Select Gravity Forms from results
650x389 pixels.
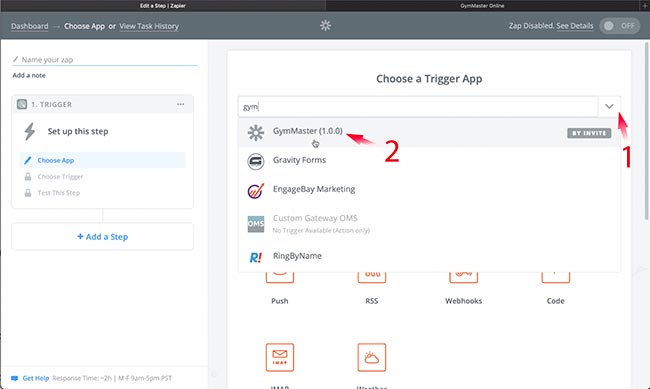click(x=429, y=161)
